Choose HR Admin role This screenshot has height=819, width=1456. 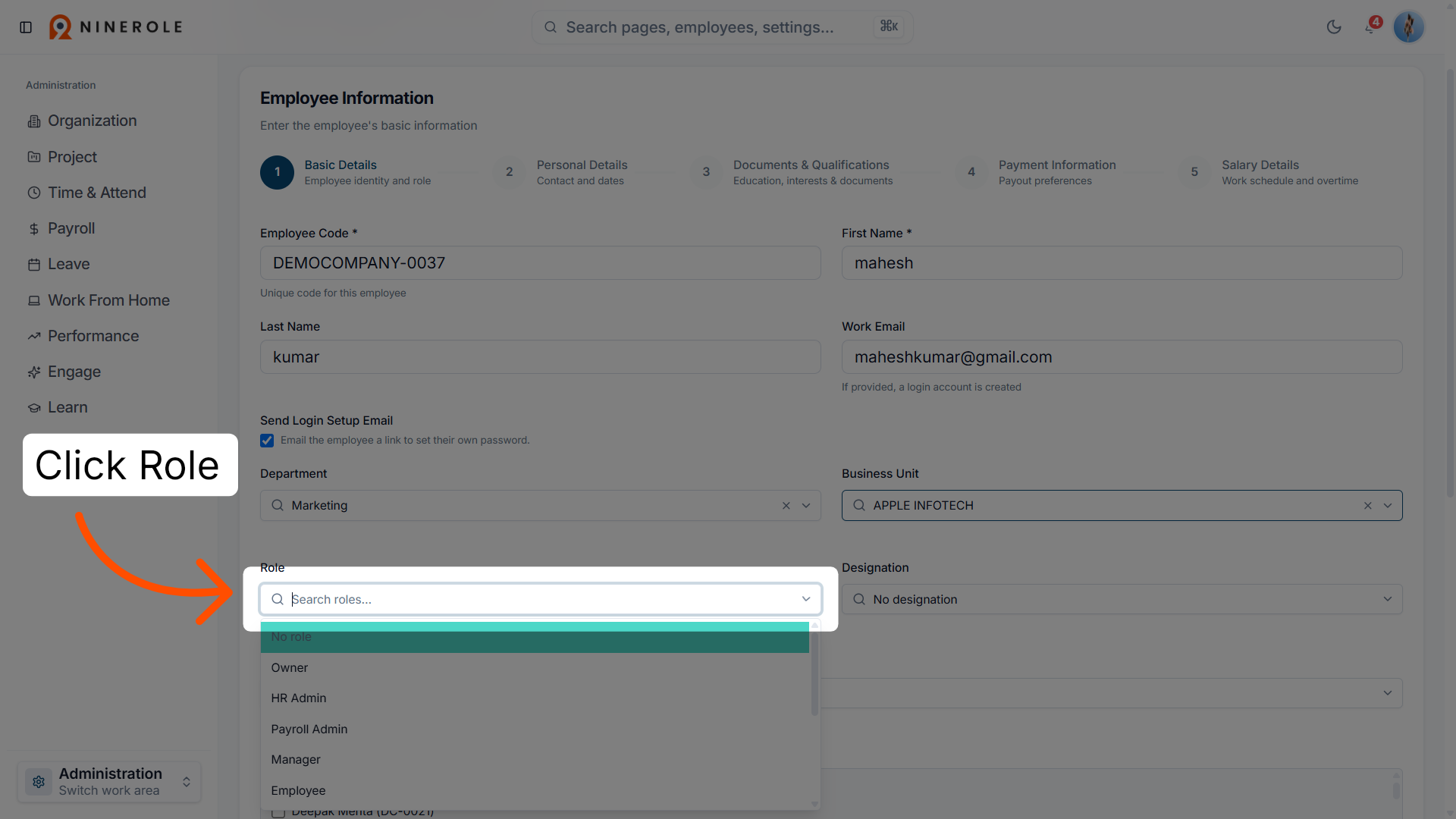coord(535,698)
